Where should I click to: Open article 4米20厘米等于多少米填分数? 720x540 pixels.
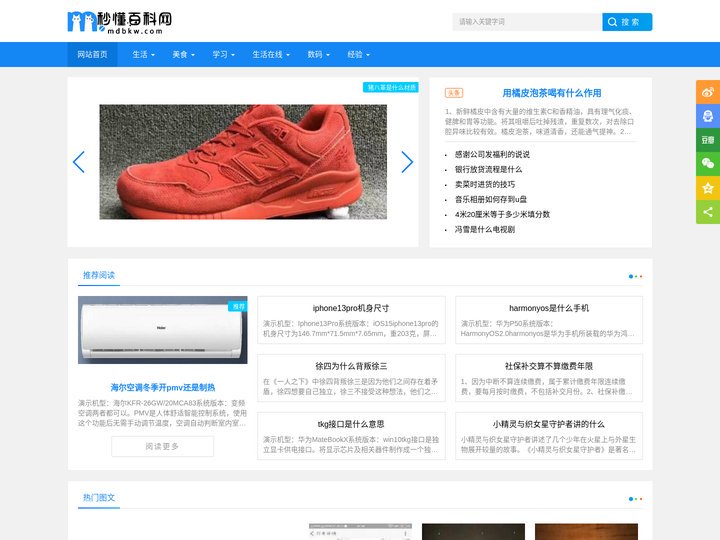click(502, 214)
